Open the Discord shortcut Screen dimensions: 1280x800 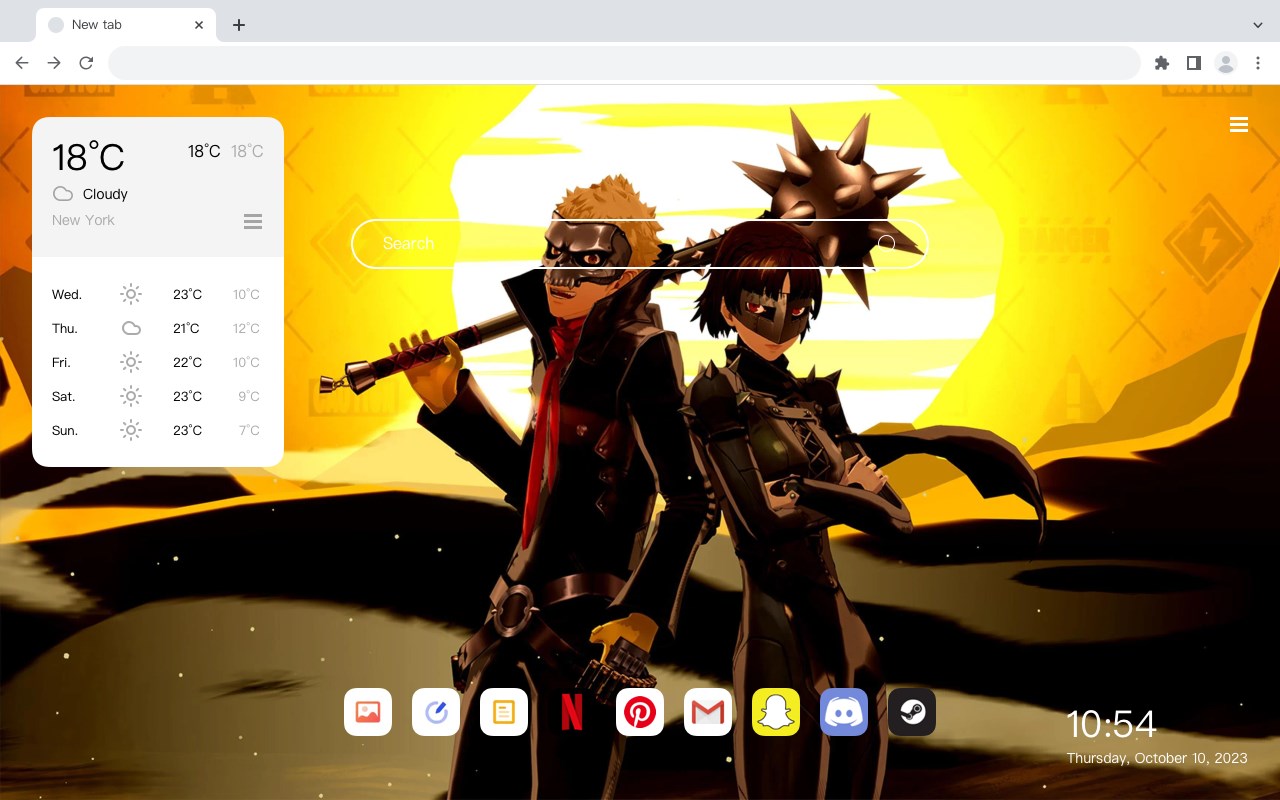point(844,712)
